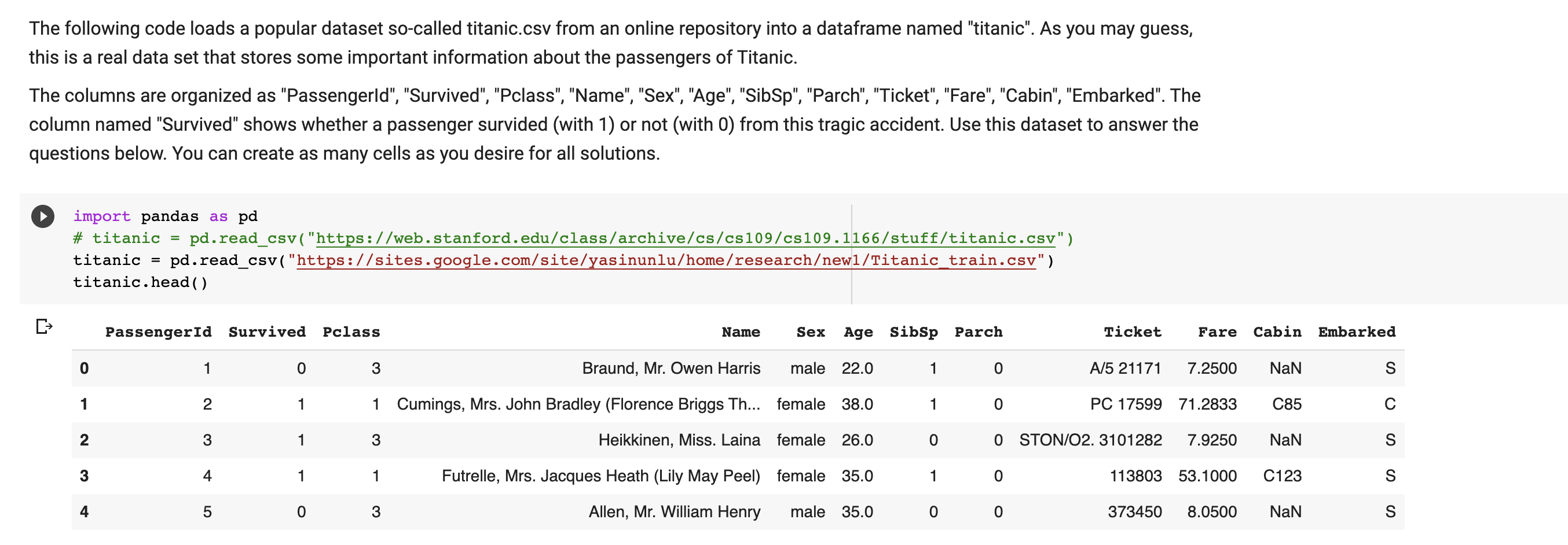This screenshot has width=1568, height=545.
Task: Click the Name column header
Action: pyautogui.click(x=740, y=332)
